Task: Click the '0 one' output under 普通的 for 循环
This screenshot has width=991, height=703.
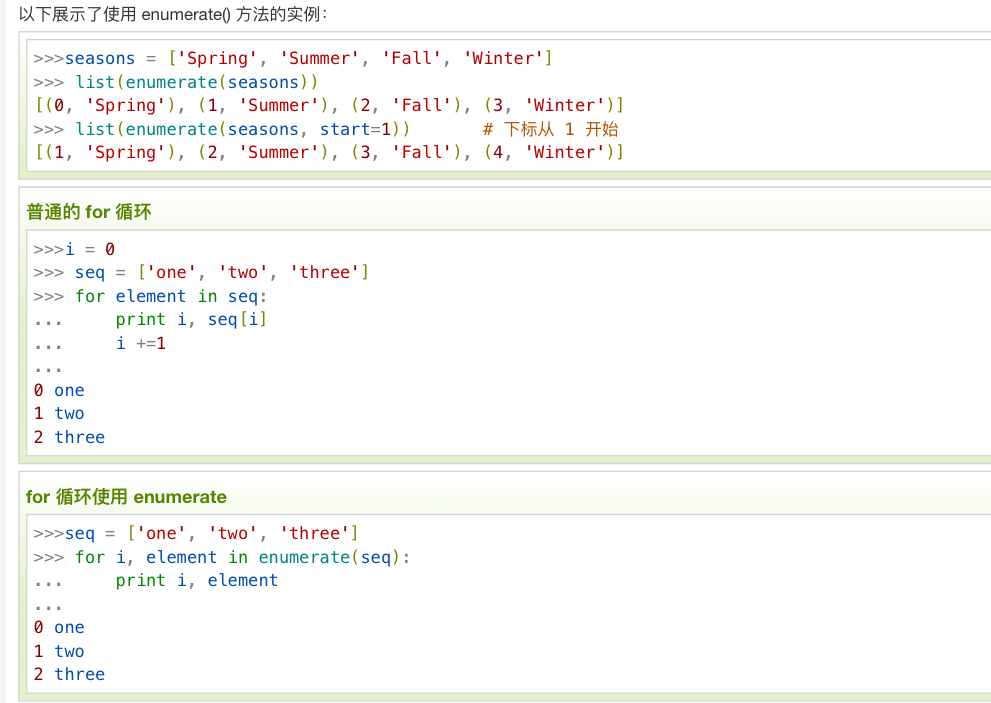Action: (59, 390)
